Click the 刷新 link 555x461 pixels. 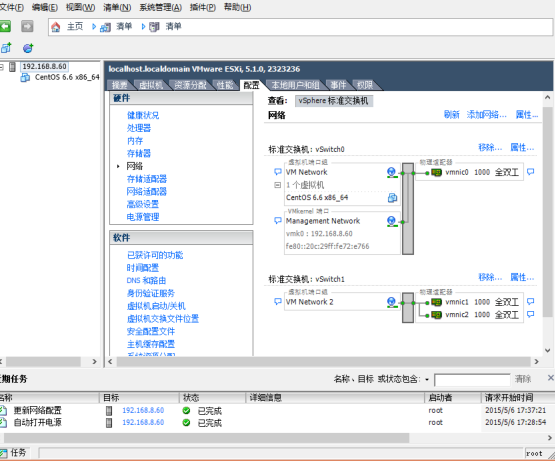452,114
